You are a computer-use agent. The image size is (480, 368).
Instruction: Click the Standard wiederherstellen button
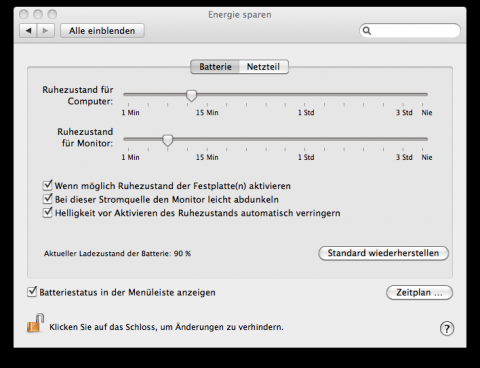tap(383, 253)
